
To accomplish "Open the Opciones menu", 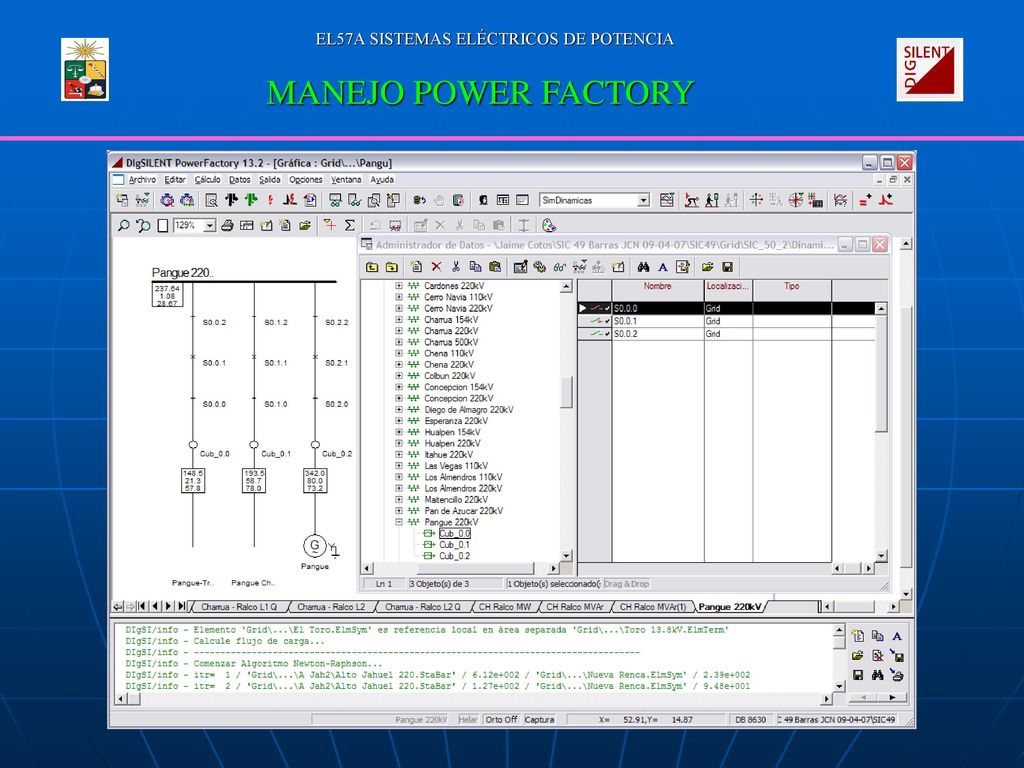I will point(306,180).
